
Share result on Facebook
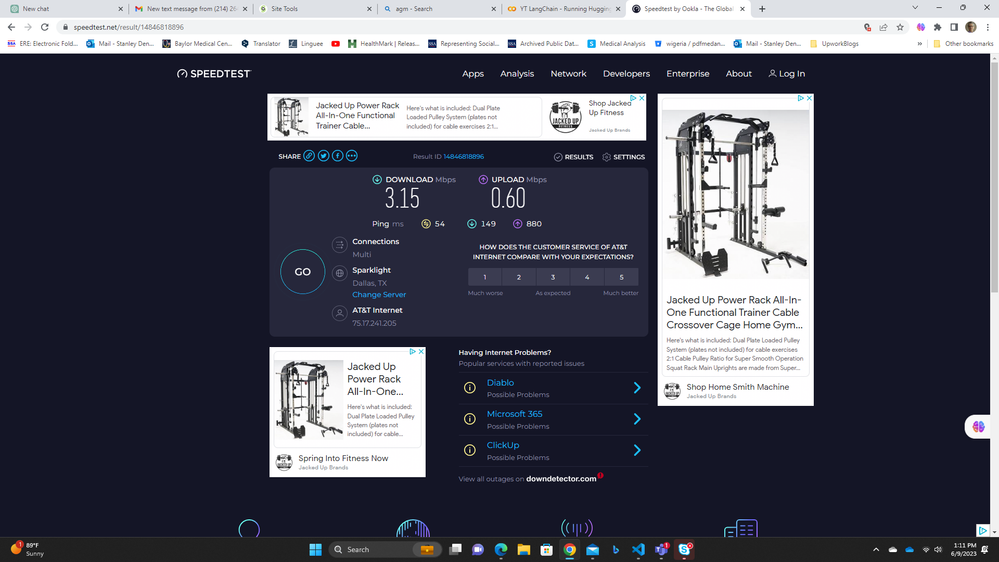(x=338, y=156)
